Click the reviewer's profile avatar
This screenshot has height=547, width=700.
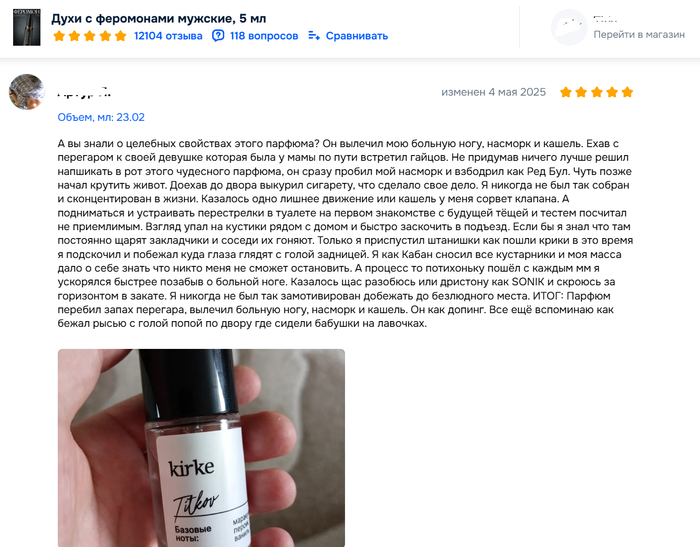pyautogui.click(x=27, y=92)
